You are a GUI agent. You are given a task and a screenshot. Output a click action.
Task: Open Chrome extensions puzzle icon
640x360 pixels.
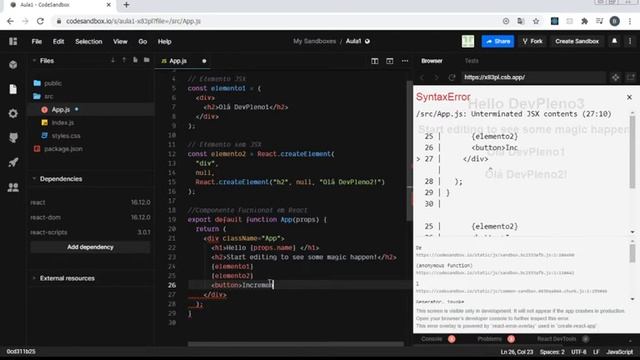584,21
